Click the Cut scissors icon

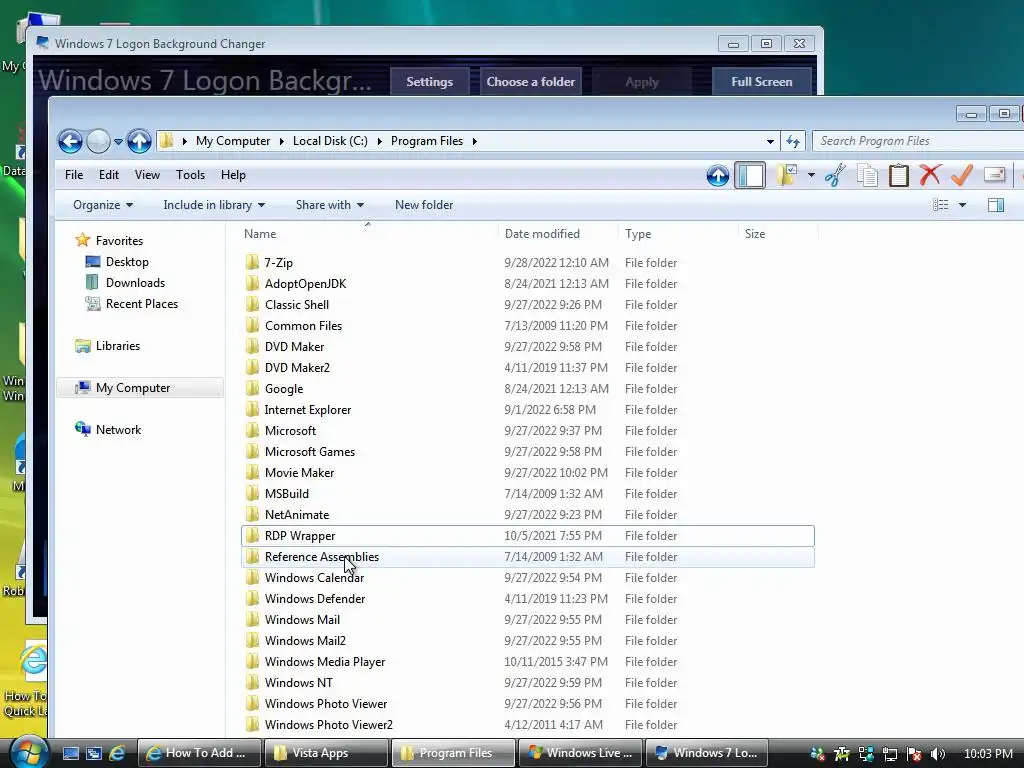835,175
